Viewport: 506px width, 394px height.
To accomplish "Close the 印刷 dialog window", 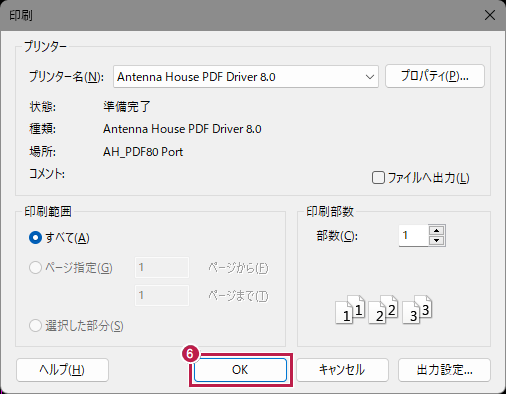I will [490, 15].
